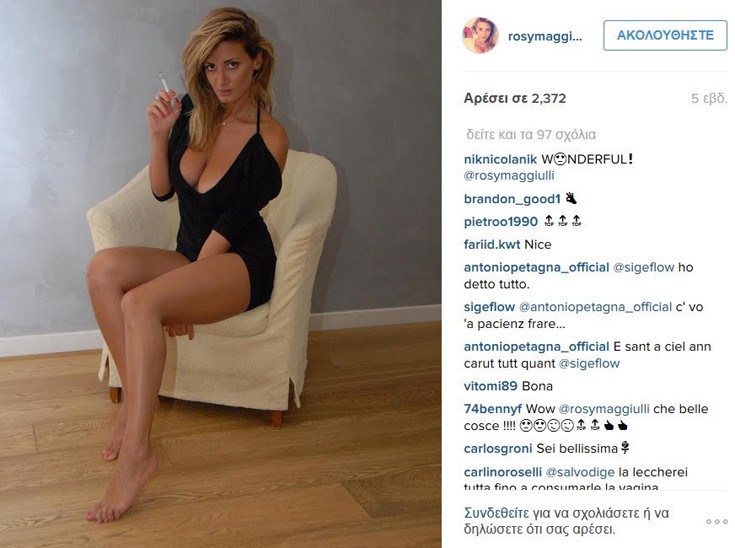Screen dimensions: 735x548
Task: Click the '5 εβδ.' post timestamp
Action: (x=709, y=98)
